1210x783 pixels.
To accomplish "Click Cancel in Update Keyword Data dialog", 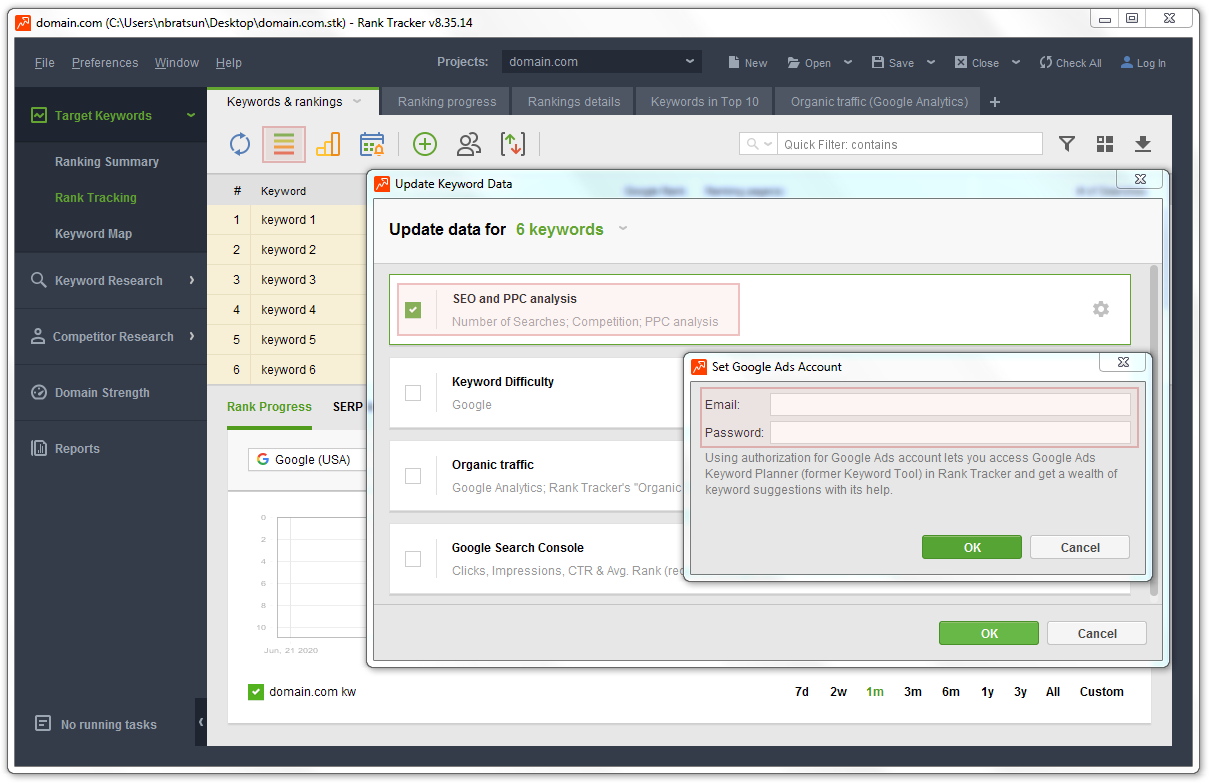I will pos(1097,633).
